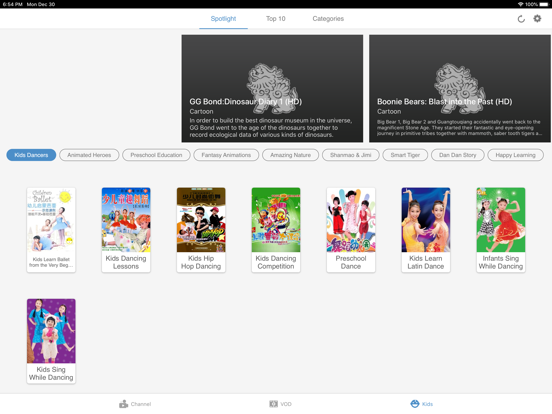Open Kids Hip Hop Dancing poster

point(201,230)
